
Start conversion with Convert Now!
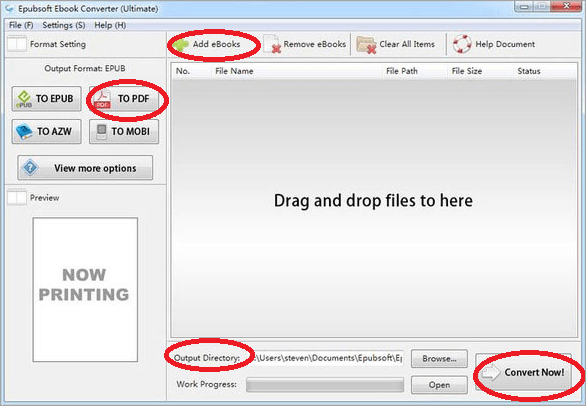point(523,372)
